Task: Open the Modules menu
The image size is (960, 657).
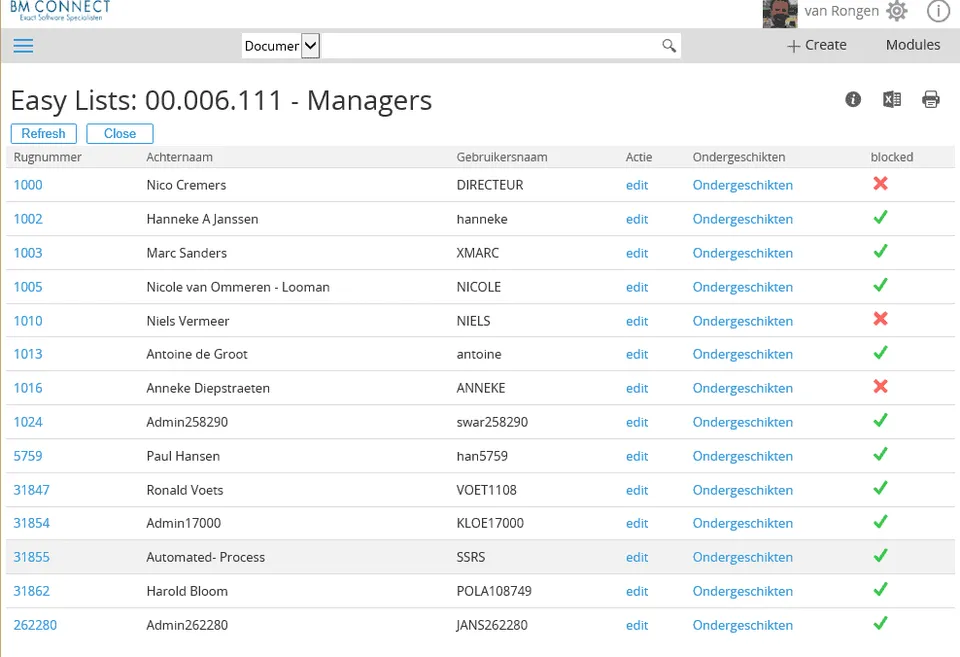Action: [x=913, y=45]
